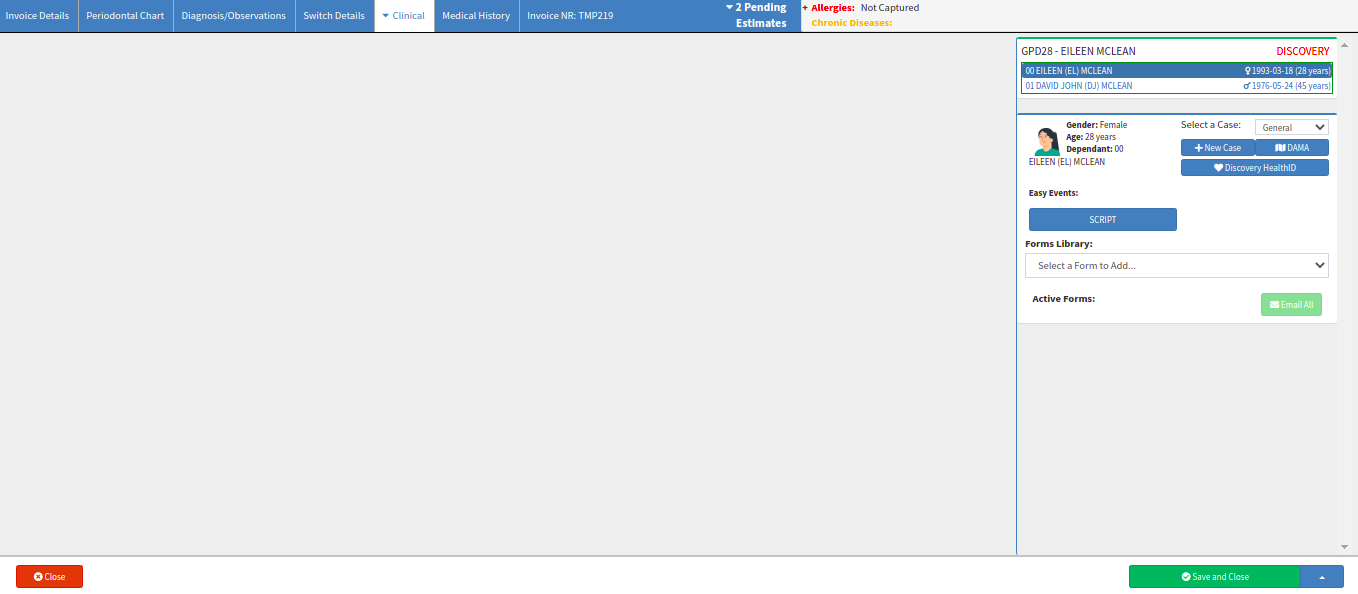
Task: Open the Invoice Details tab
Action: [38, 16]
